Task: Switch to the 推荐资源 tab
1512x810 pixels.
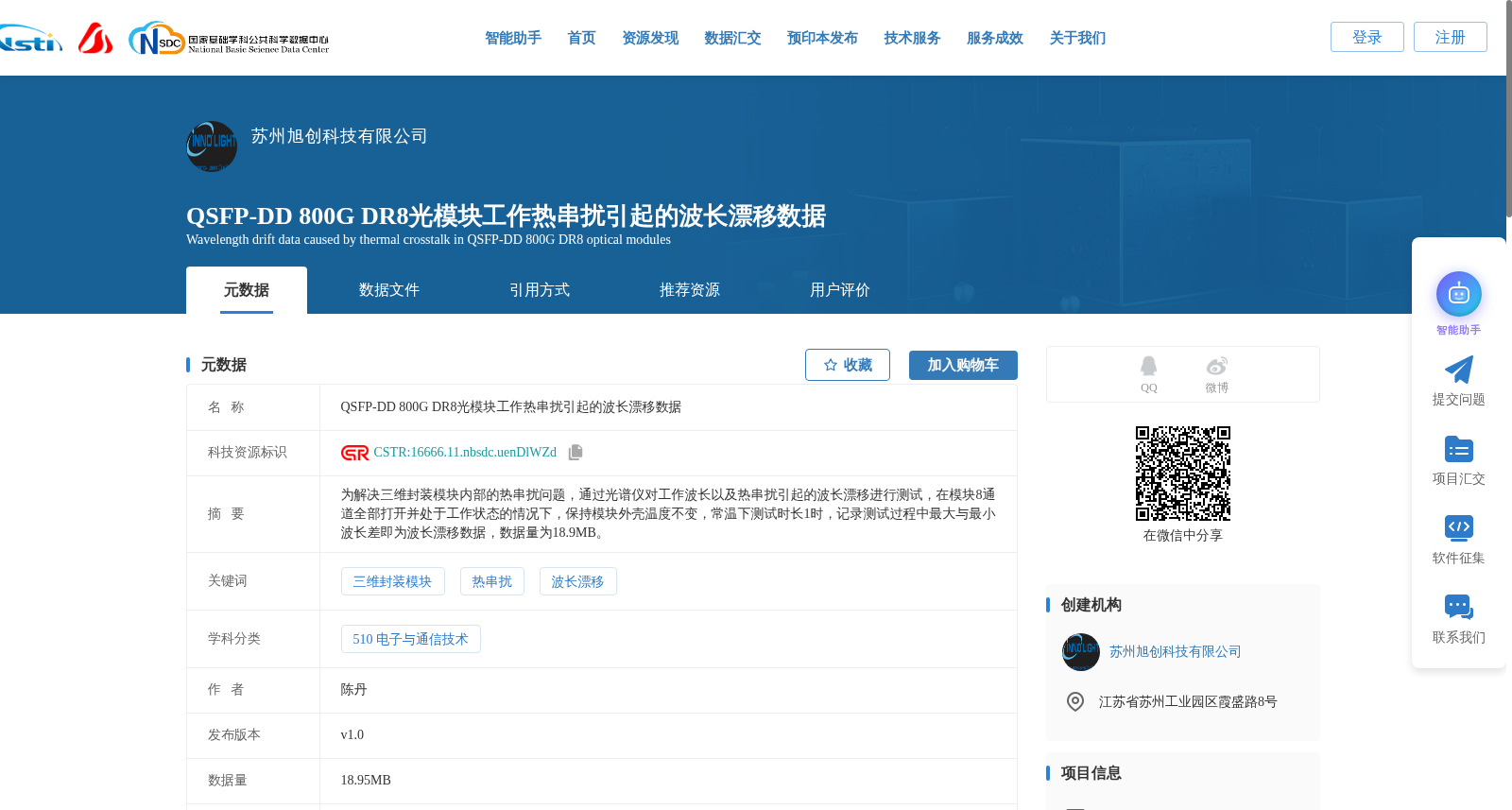Action: (x=690, y=290)
